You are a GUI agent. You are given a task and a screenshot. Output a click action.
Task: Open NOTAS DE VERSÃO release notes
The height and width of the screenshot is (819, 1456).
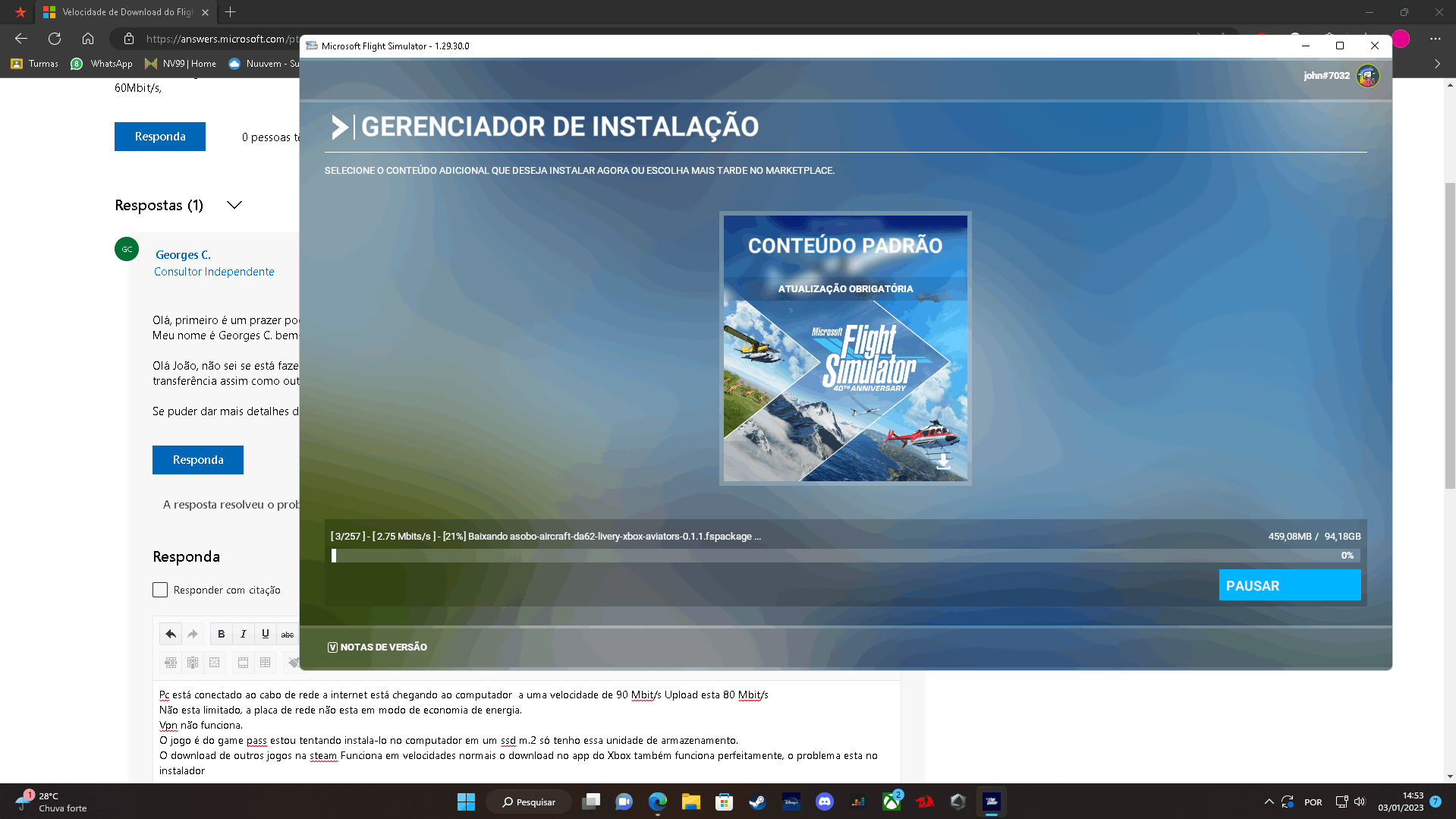[377, 647]
